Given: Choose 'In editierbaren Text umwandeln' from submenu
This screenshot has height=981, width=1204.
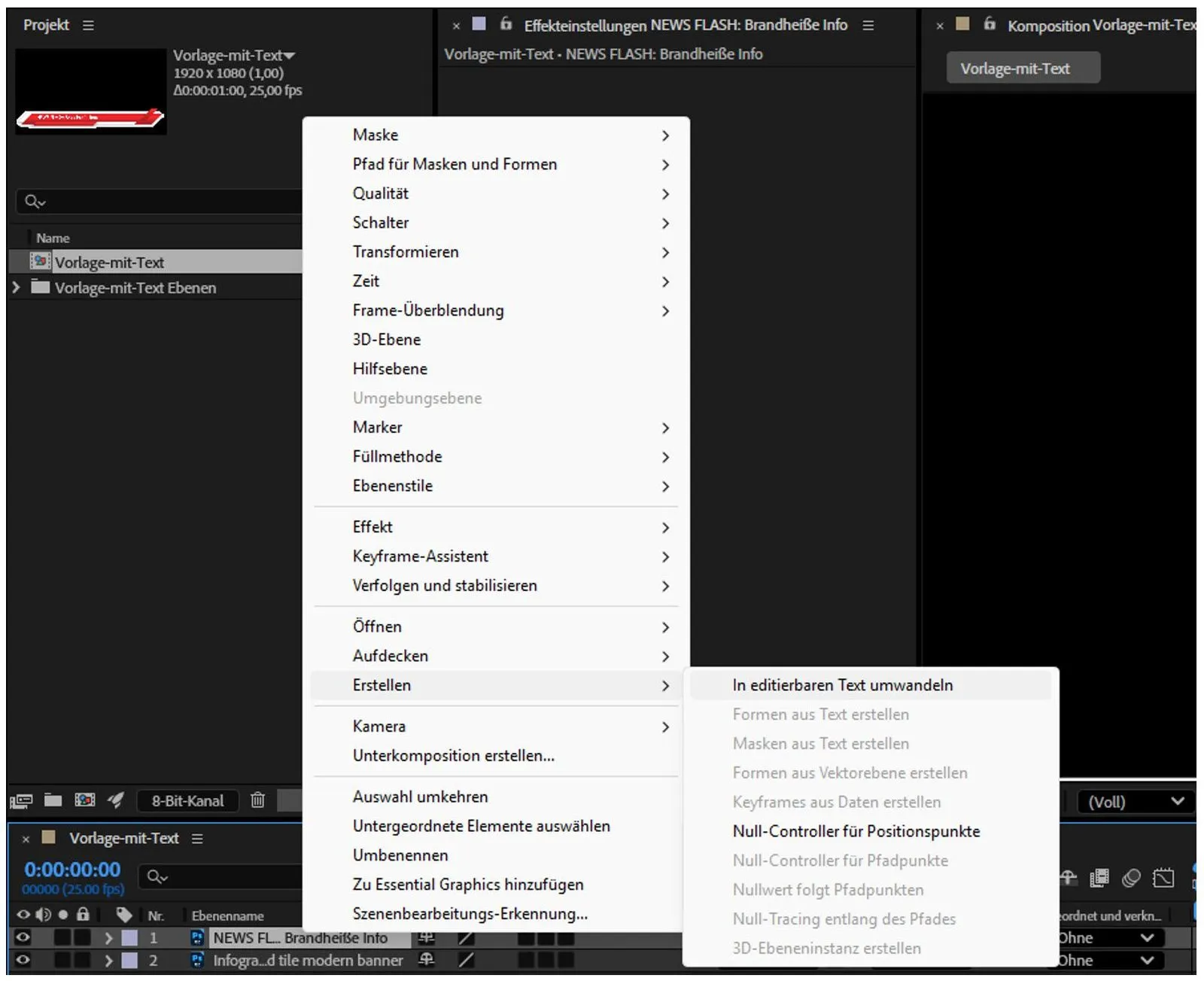Looking at the screenshot, I should (x=842, y=685).
